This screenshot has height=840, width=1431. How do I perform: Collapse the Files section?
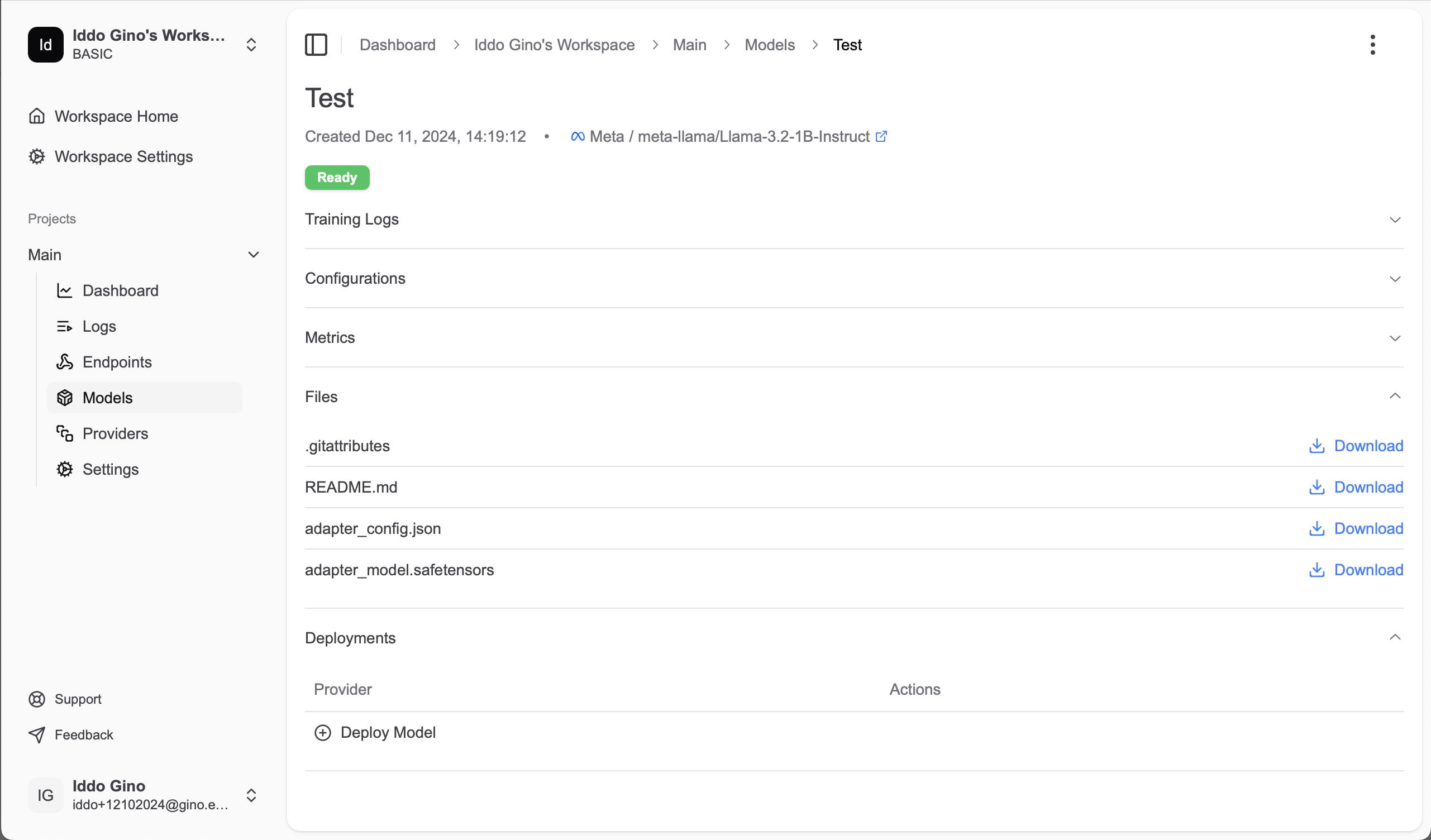[x=1395, y=396]
